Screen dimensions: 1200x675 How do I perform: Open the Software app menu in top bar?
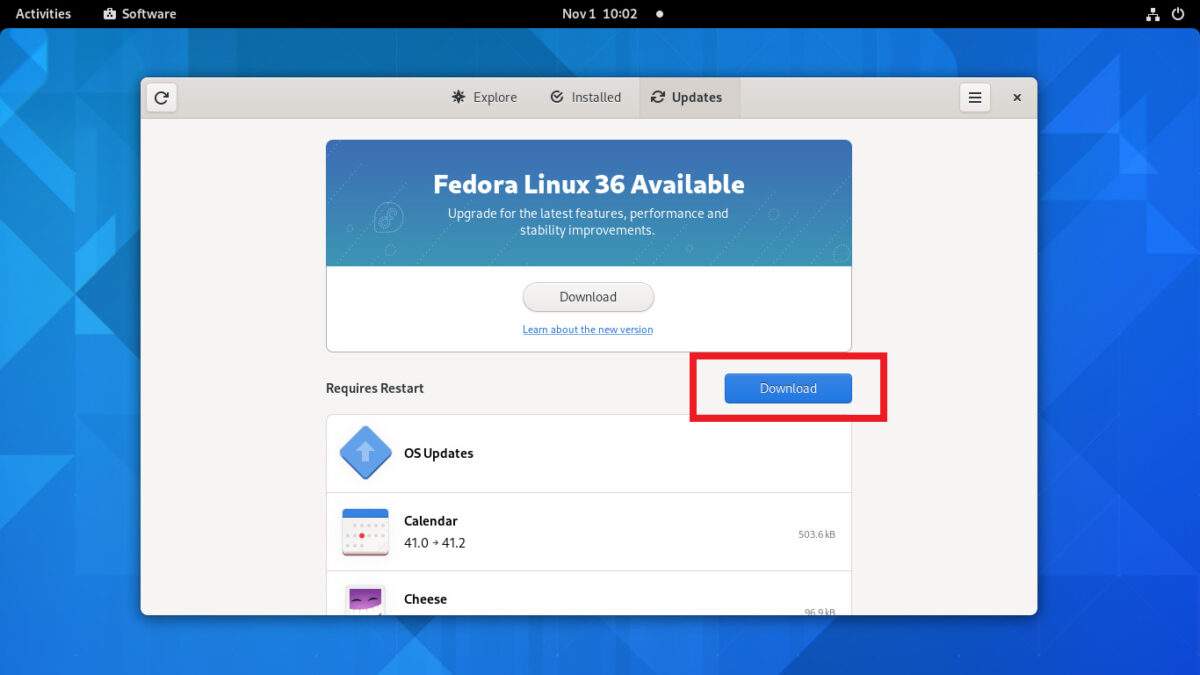140,14
